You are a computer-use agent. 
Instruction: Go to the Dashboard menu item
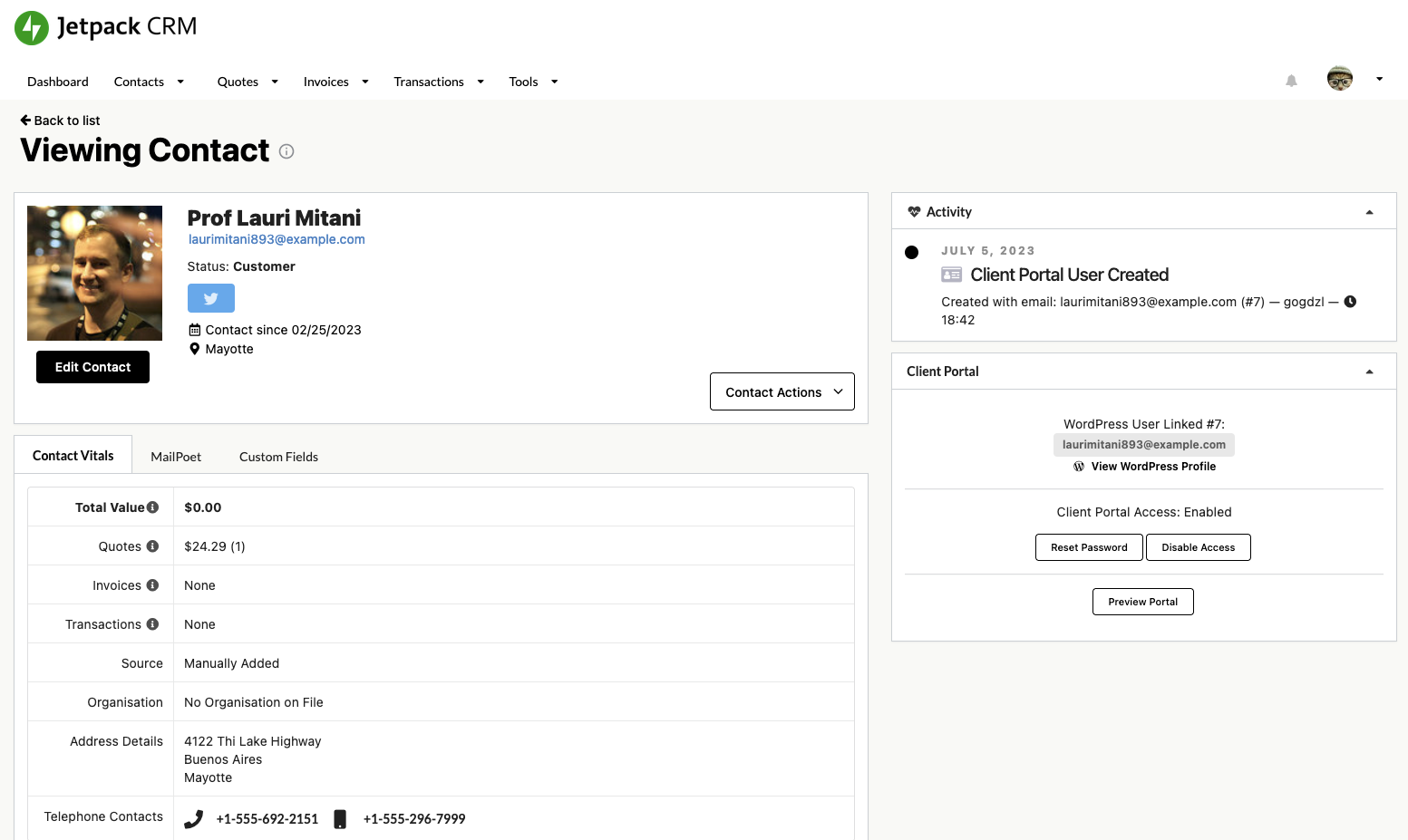pos(57,82)
